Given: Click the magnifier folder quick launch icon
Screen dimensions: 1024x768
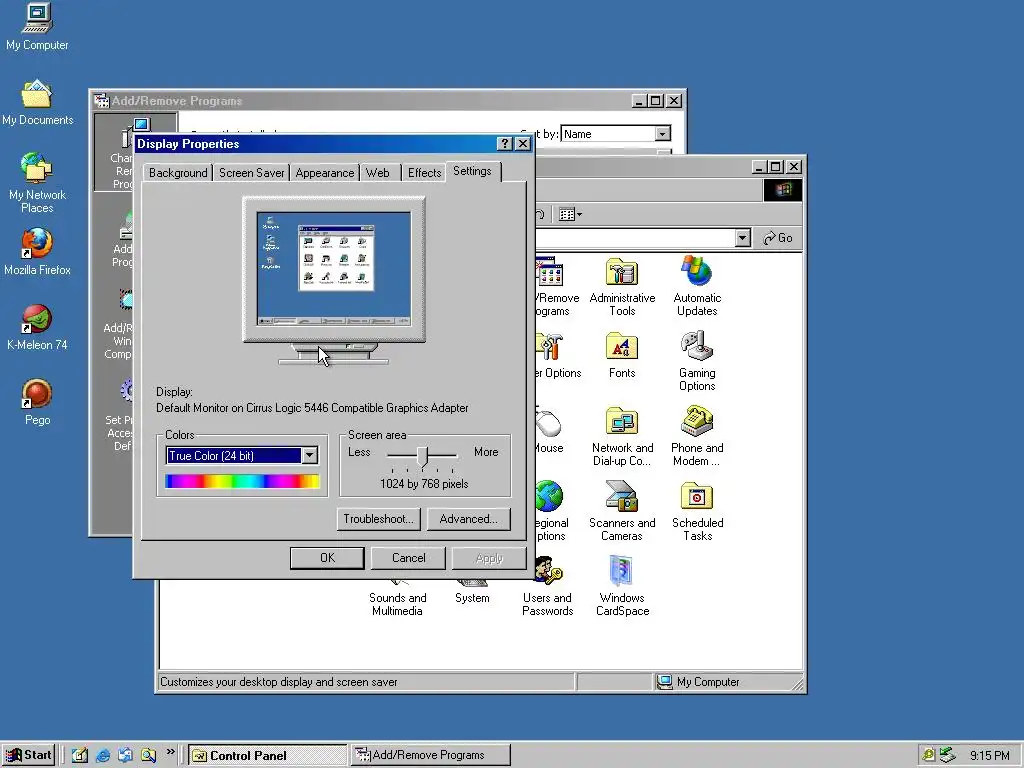Looking at the screenshot, I should pyautogui.click(x=148, y=755).
